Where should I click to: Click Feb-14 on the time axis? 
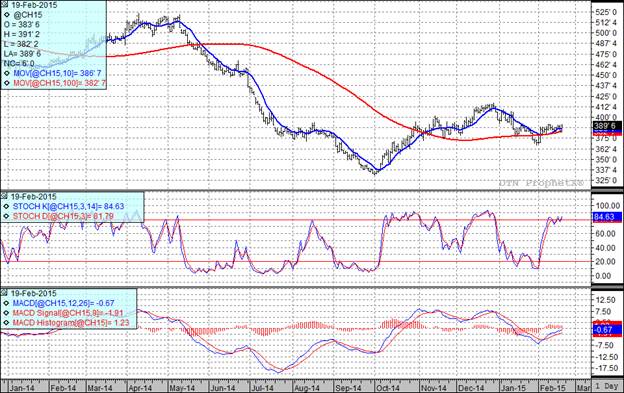coord(64,388)
